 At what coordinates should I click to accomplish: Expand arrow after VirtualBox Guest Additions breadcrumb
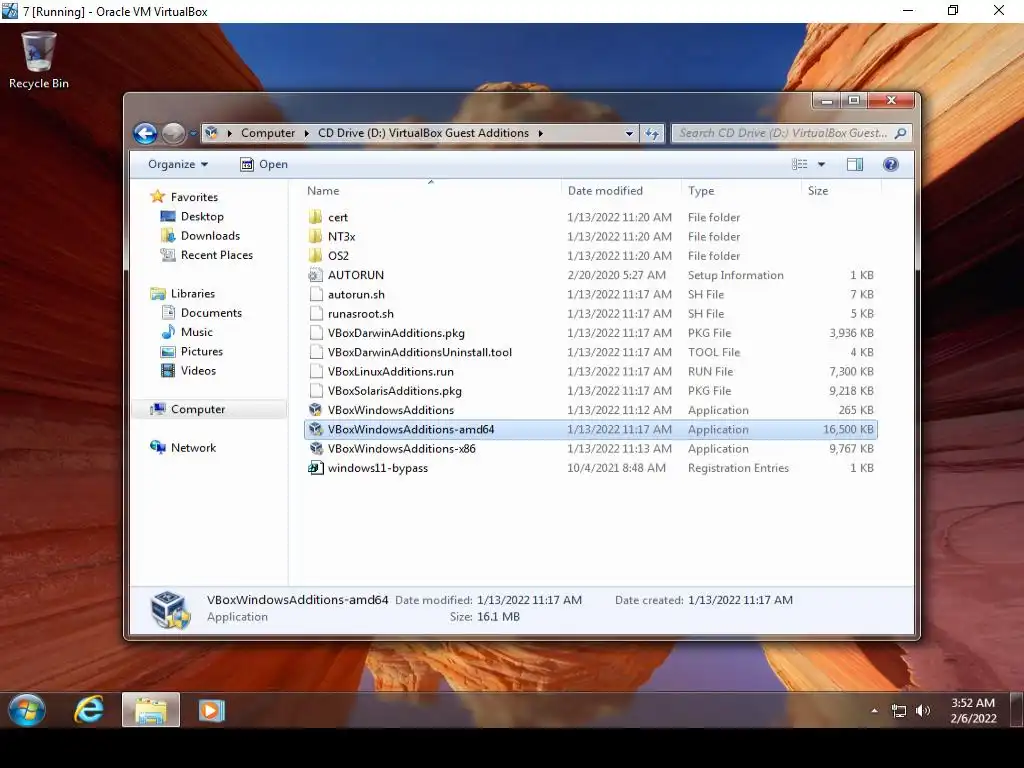pyautogui.click(x=541, y=133)
